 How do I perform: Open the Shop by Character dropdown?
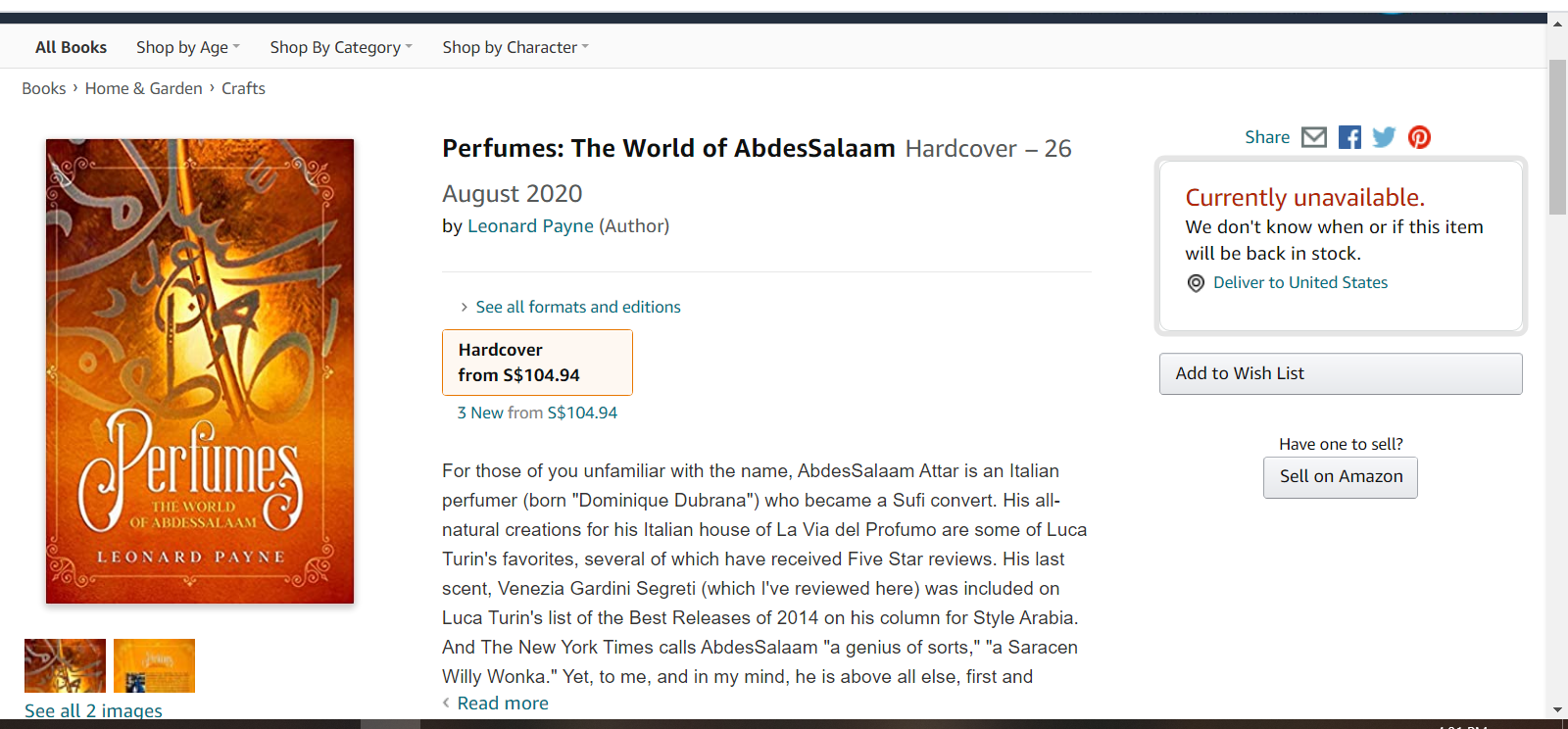(x=514, y=47)
